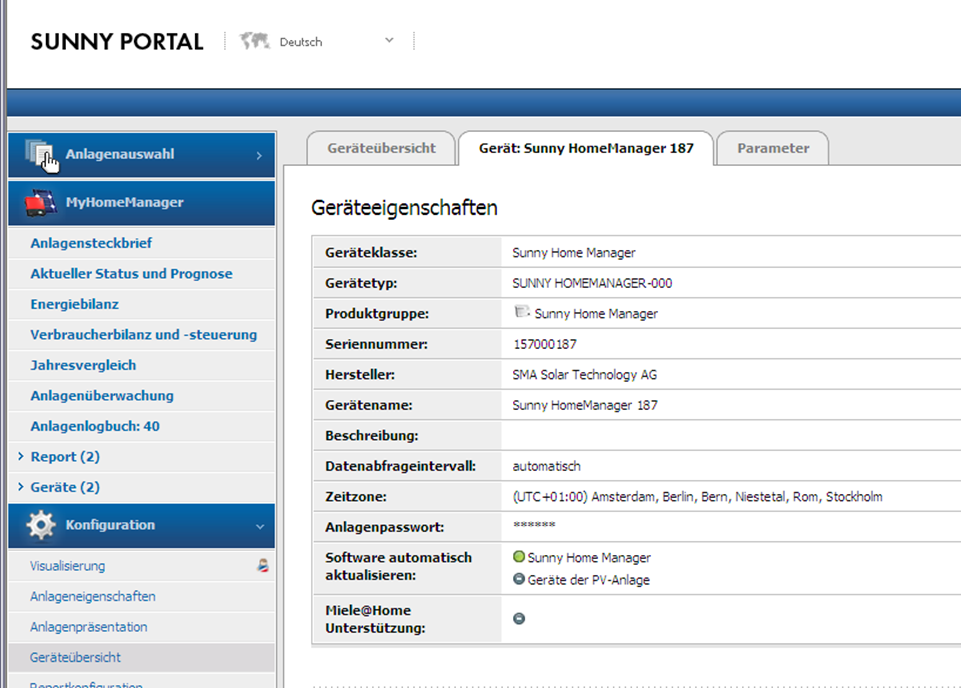
Task: Click the Datenabfrageintervall value automatisch
Action: point(547,466)
